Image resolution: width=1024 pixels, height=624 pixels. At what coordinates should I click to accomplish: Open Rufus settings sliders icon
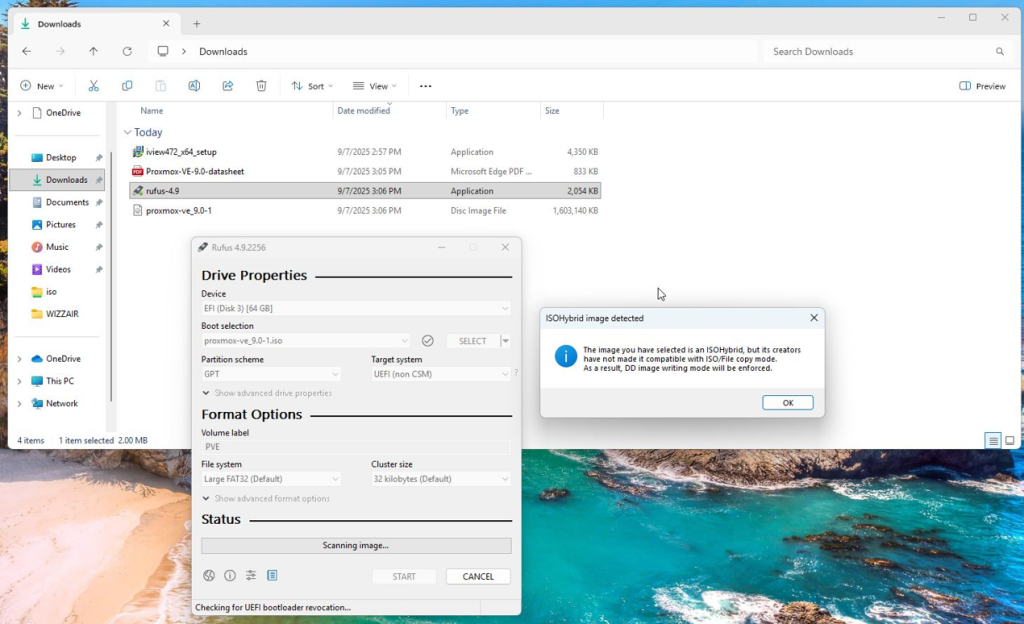click(x=251, y=576)
